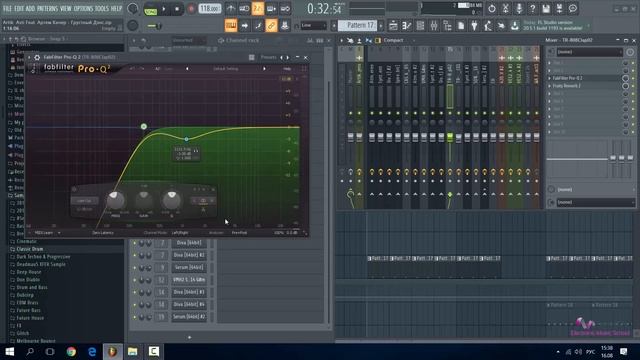Open Google Chrome from the taskbar
Image resolution: width=640 pixels, height=360 pixels.
pos(71,351)
